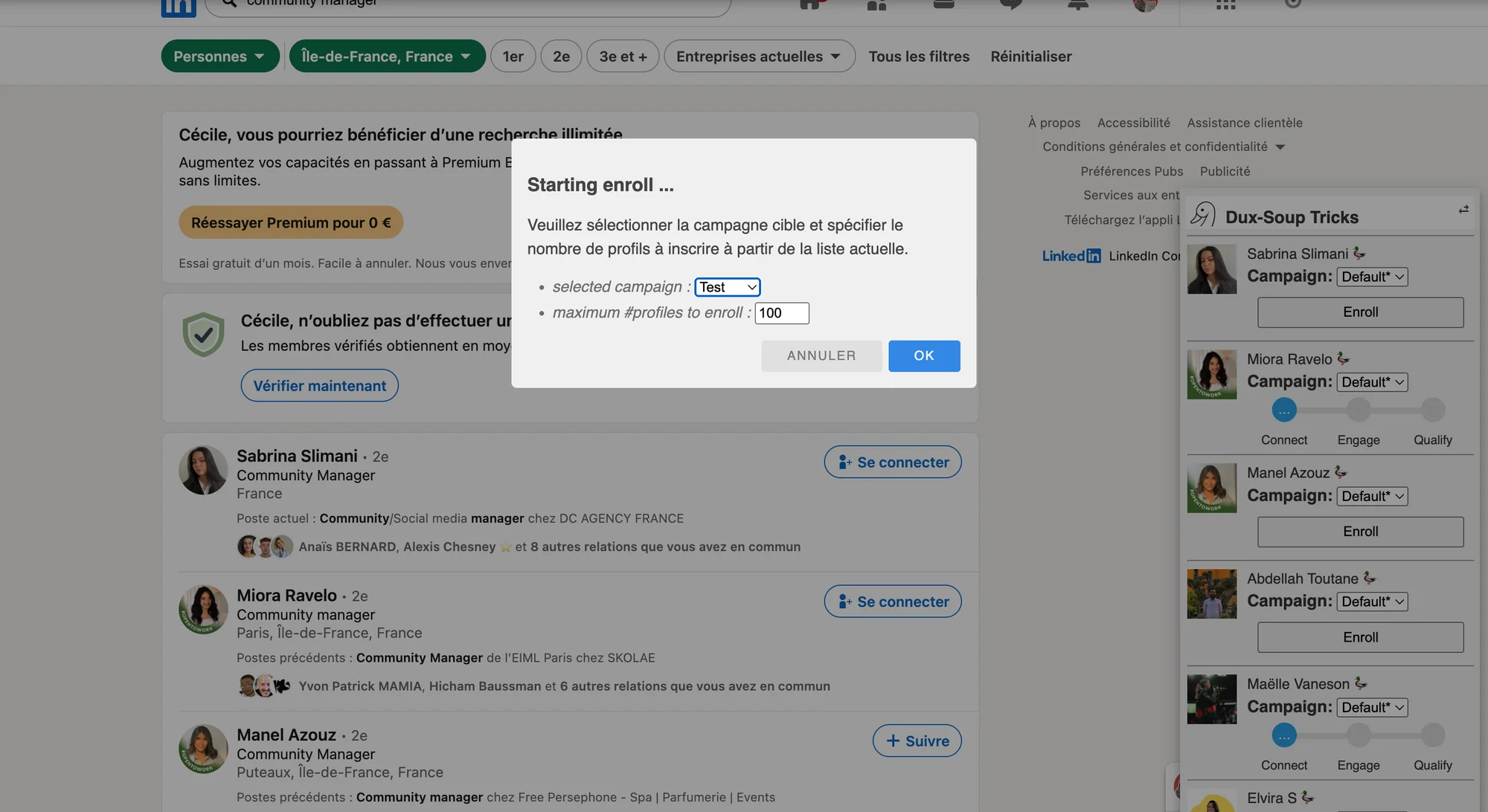Click Maëlle Vaneson's Qualify progress step
Screen dimensions: 1488x812
[x=1433, y=735]
